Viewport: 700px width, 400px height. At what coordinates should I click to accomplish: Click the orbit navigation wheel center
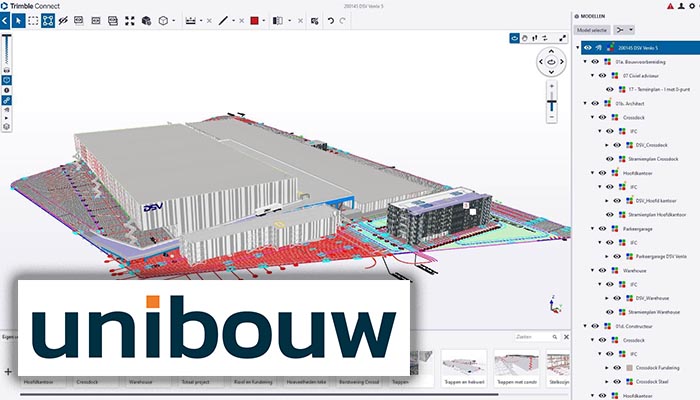click(x=551, y=62)
